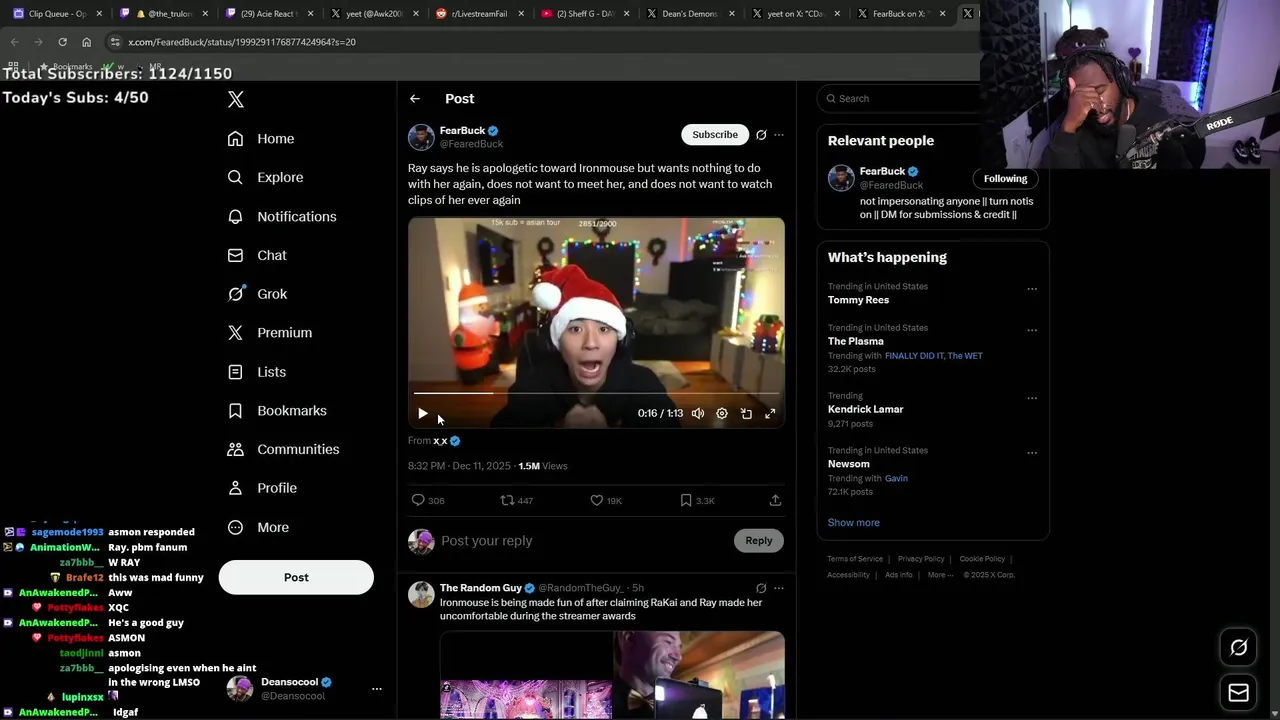Image resolution: width=1280 pixels, height=720 pixels.
Task: Open Kendrick Lamar trending topic
Action: (865, 409)
